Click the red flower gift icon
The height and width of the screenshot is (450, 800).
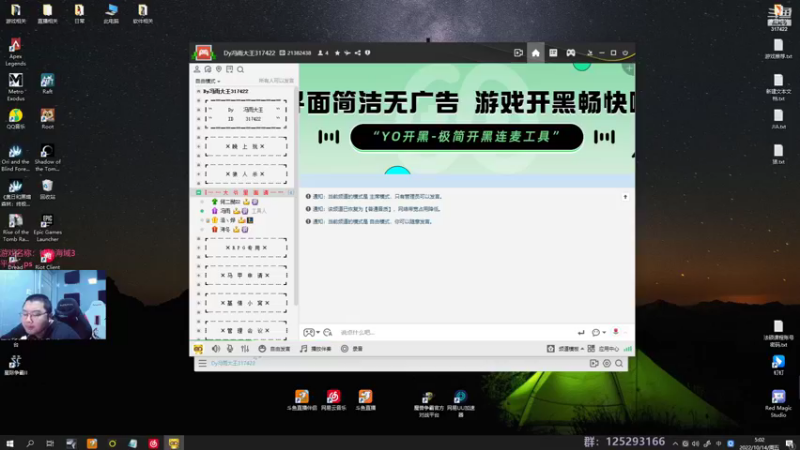[616, 332]
